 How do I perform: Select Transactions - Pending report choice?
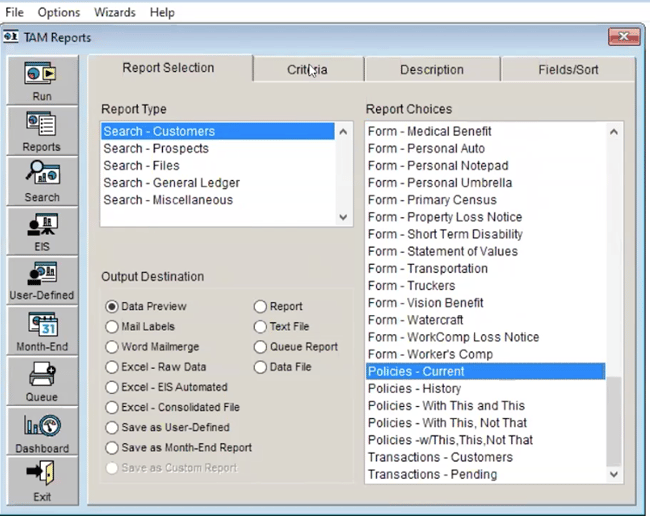click(x=485, y=474)
